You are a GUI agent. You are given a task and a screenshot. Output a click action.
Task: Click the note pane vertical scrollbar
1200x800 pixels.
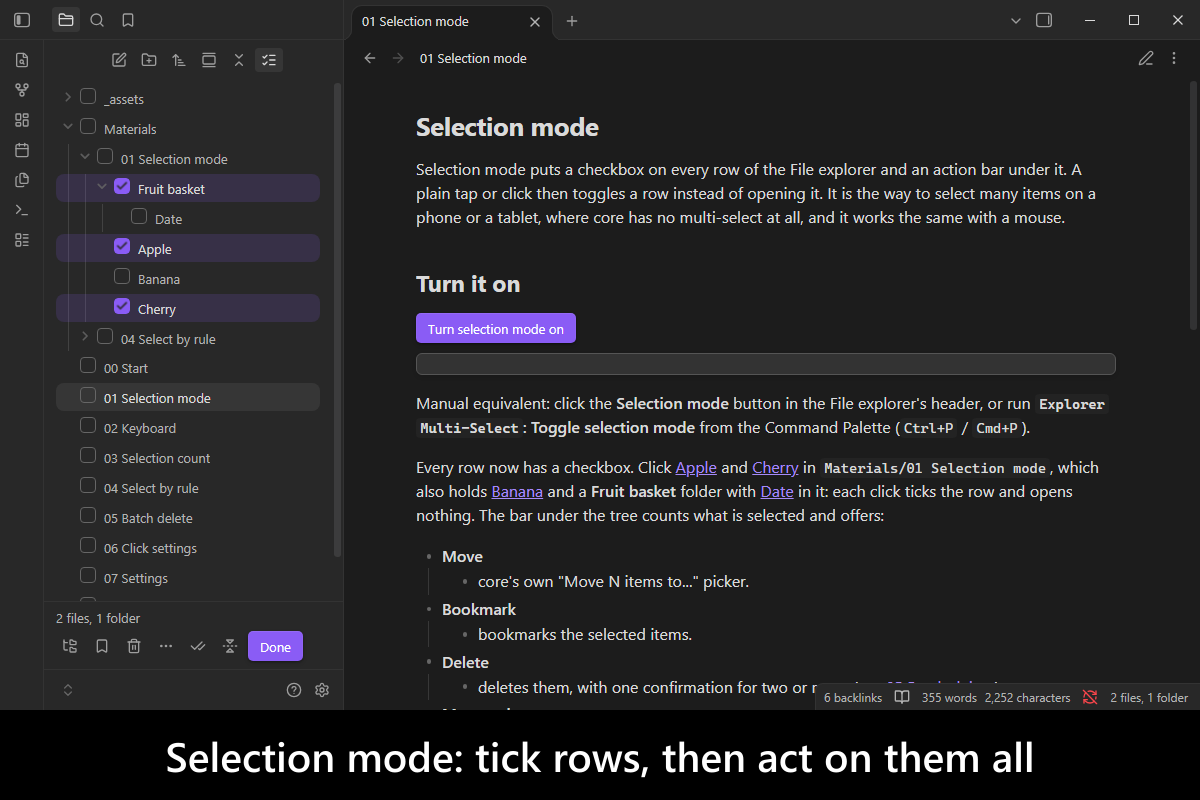1193,208
